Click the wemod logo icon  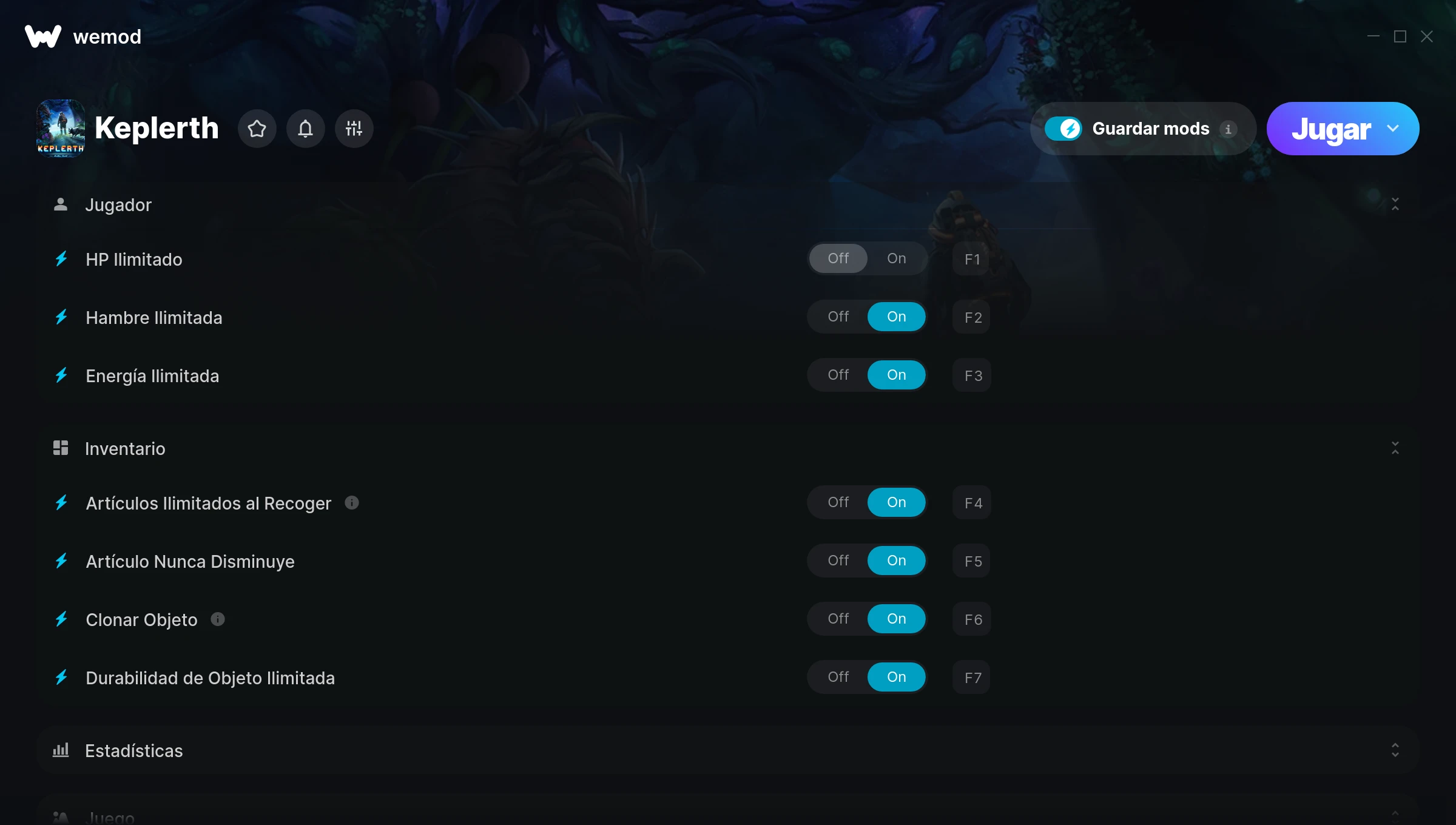coord(43,36)
